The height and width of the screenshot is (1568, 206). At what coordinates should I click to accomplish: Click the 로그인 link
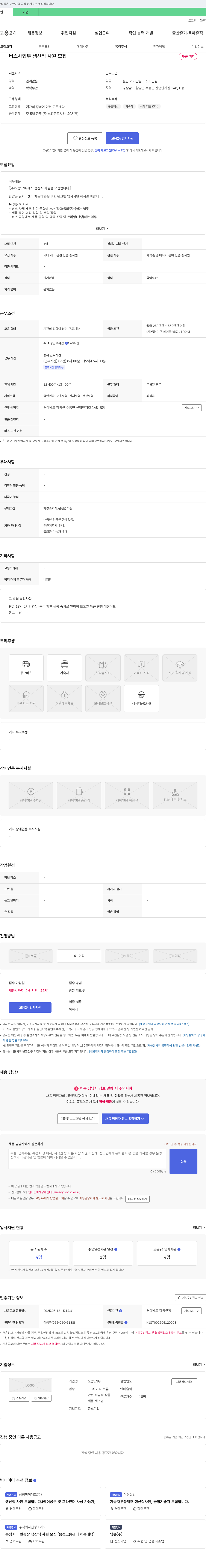click(x=192, y=21)
